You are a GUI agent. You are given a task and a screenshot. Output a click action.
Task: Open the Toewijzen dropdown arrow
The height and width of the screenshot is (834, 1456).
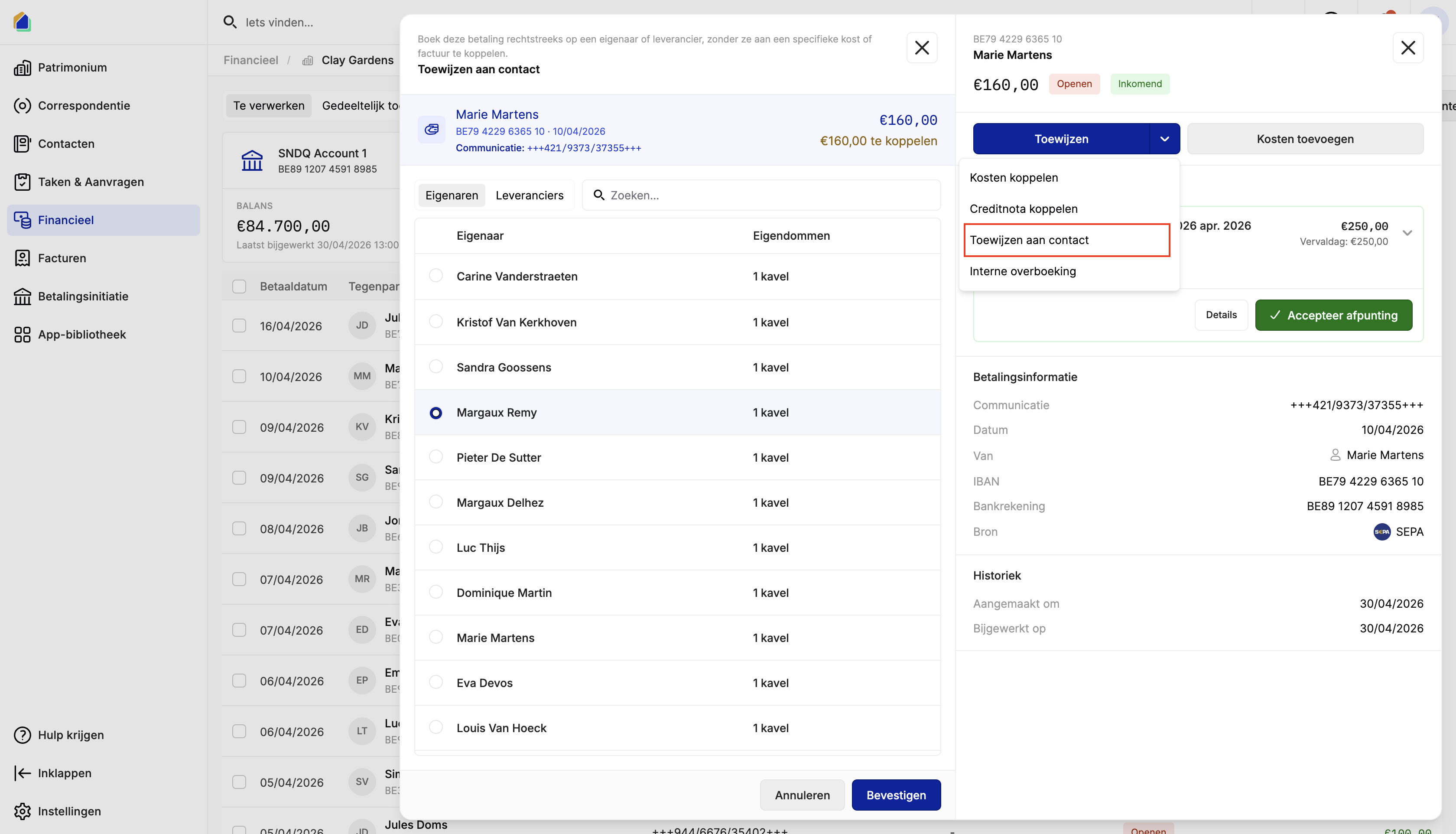coord(1164,139)
